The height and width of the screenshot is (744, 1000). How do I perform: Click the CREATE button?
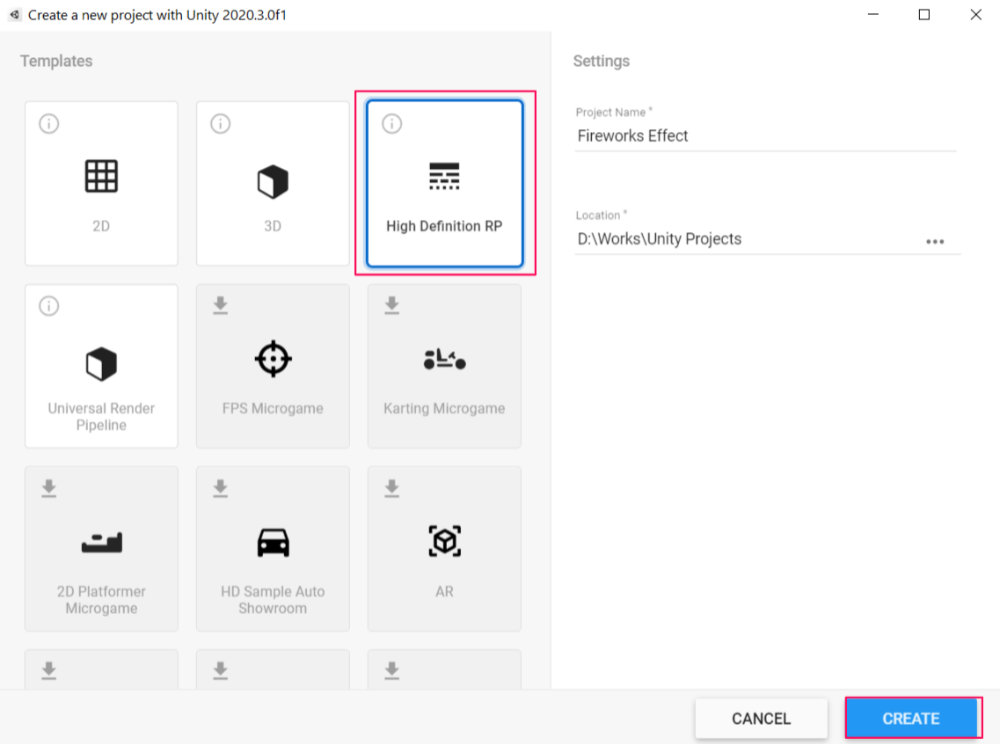pyautogui.click(x=911, y=718)
